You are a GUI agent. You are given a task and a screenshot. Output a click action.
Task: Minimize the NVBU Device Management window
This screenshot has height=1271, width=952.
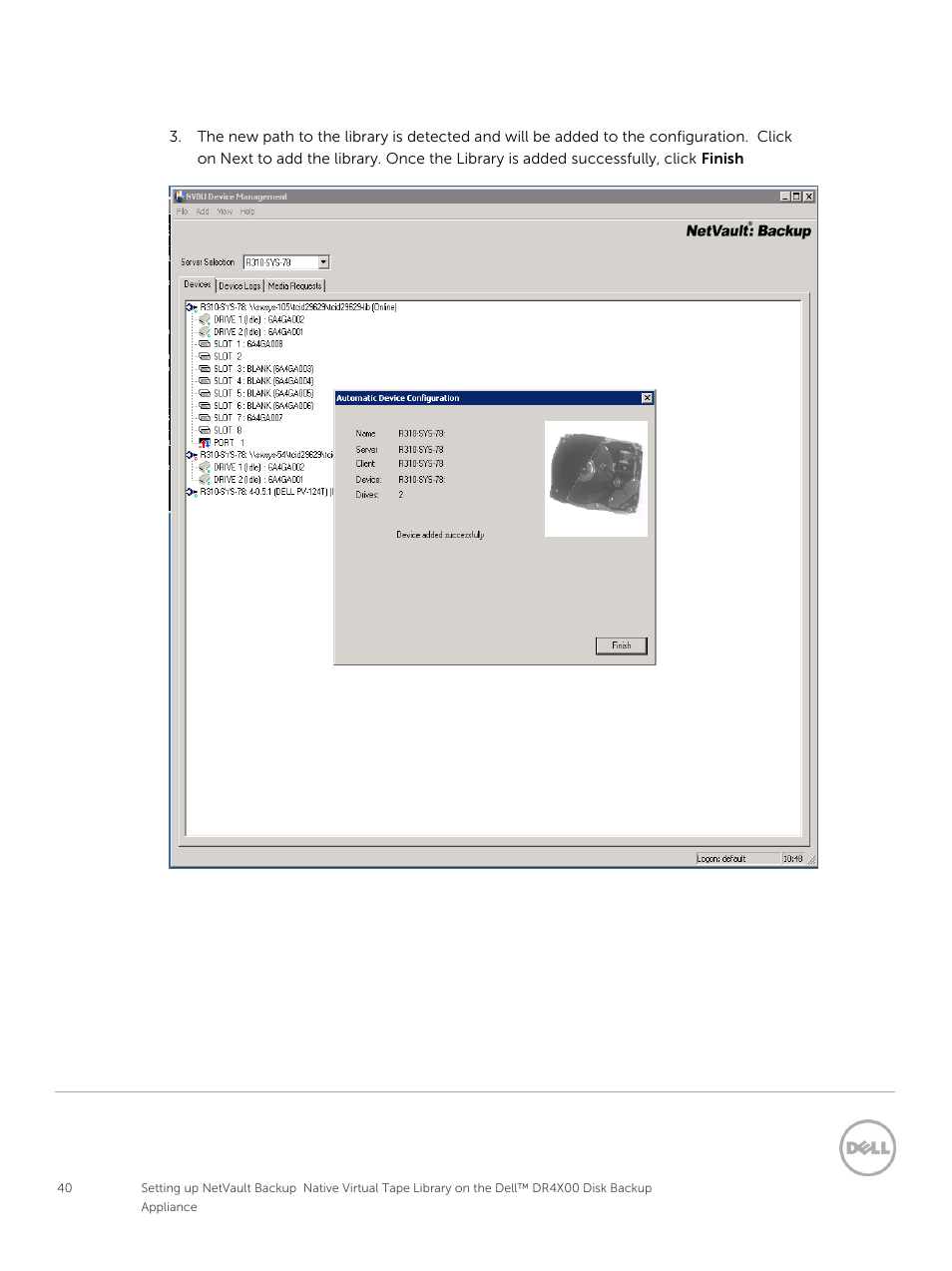tap(784, 197)
